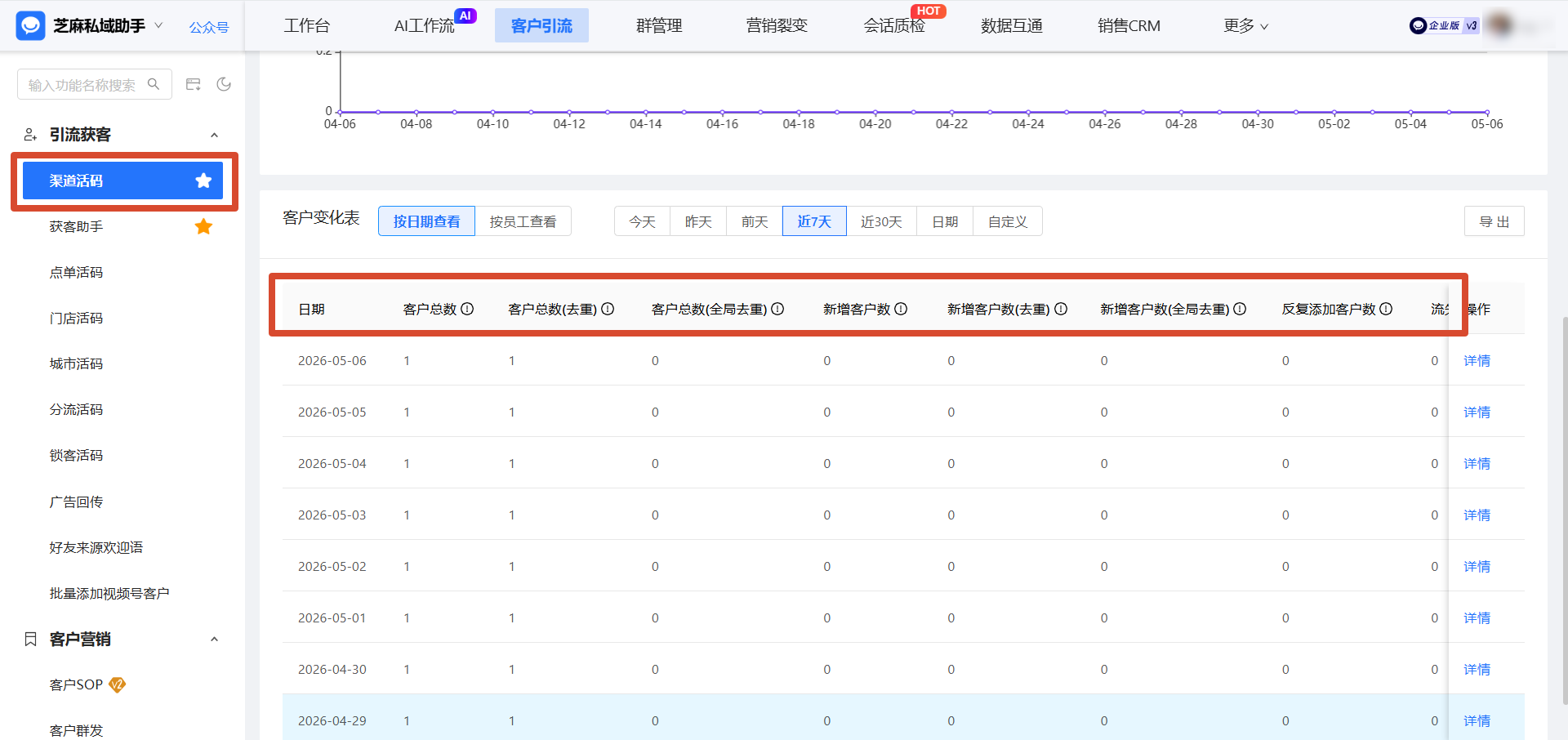Viewport: 1568px width, 740px height.
Task: Click the info icon beside 客户总数(全局去重)
Action: pyautogui.click(x=777, y=309)
